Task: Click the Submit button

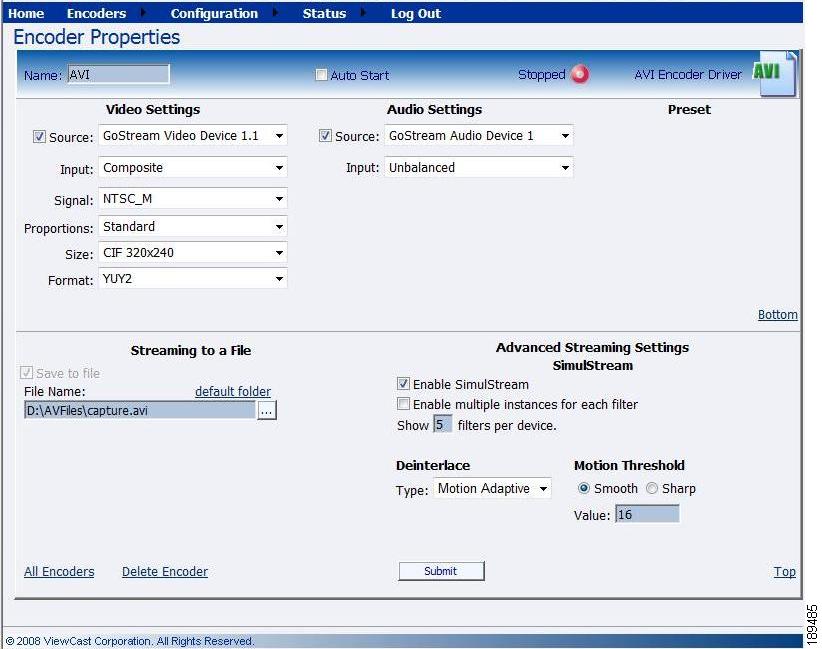Action: click(441, 571)
